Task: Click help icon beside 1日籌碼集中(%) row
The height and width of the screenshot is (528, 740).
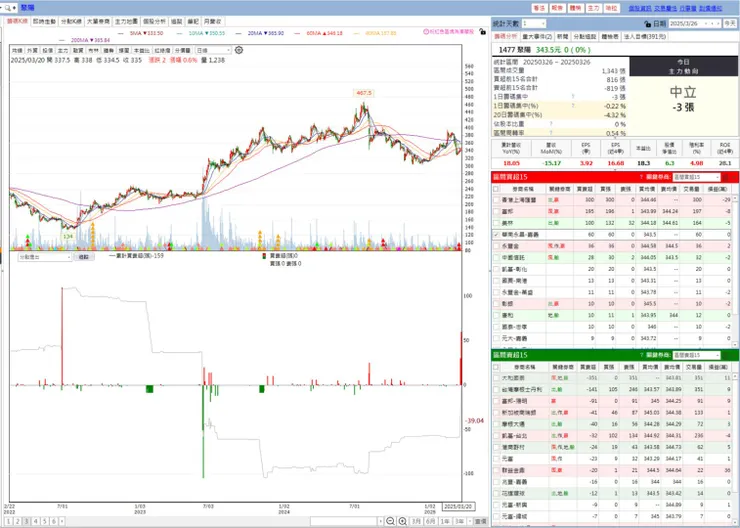Action: [x=573, y=106]
